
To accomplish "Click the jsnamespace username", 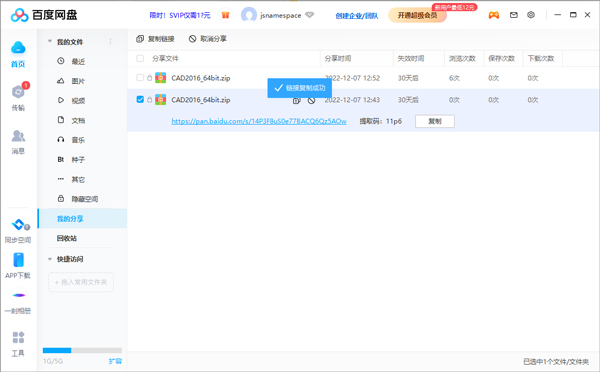I will pyautogui.click(x=280, y=16).
